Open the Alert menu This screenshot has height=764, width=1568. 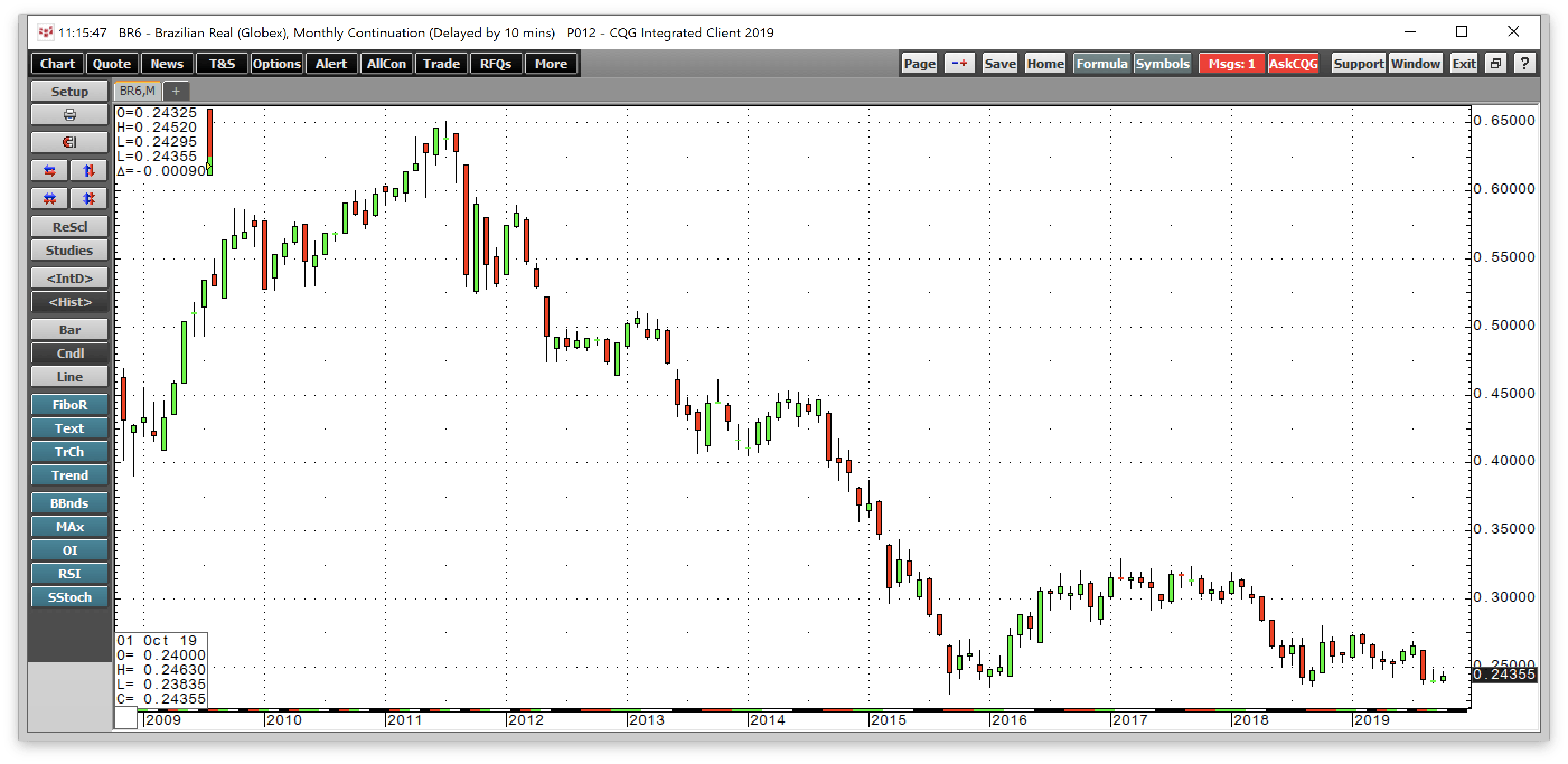point(331,63)
